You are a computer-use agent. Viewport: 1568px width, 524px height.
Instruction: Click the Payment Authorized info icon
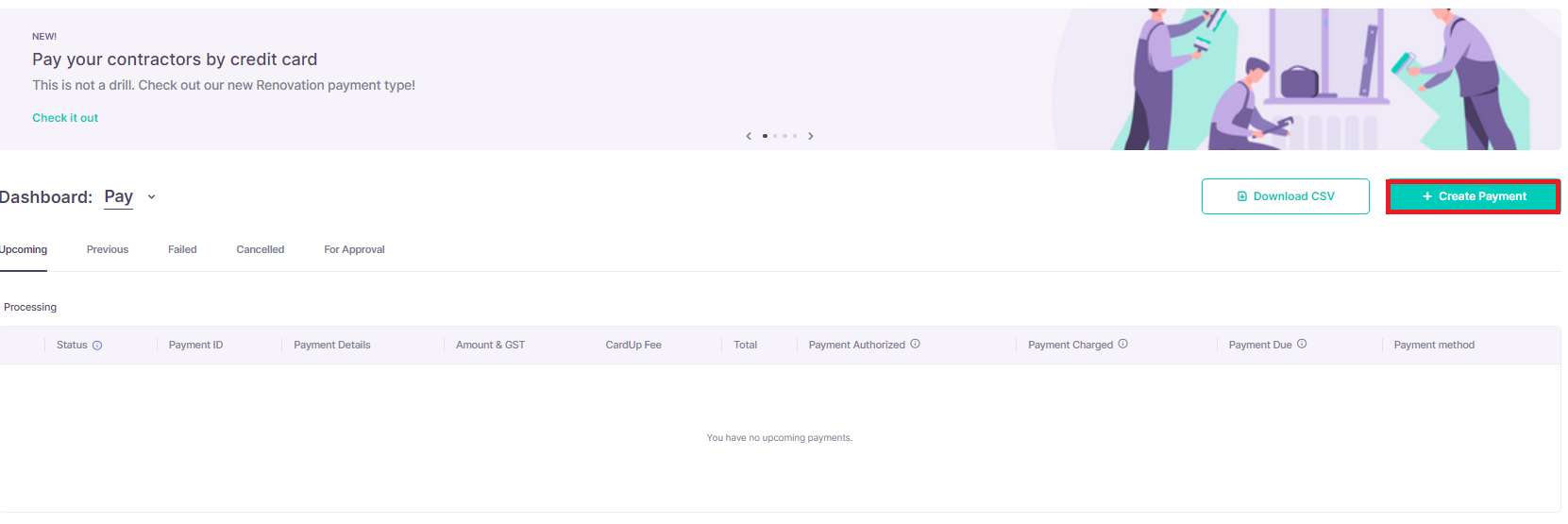click(x=915, y=344)
